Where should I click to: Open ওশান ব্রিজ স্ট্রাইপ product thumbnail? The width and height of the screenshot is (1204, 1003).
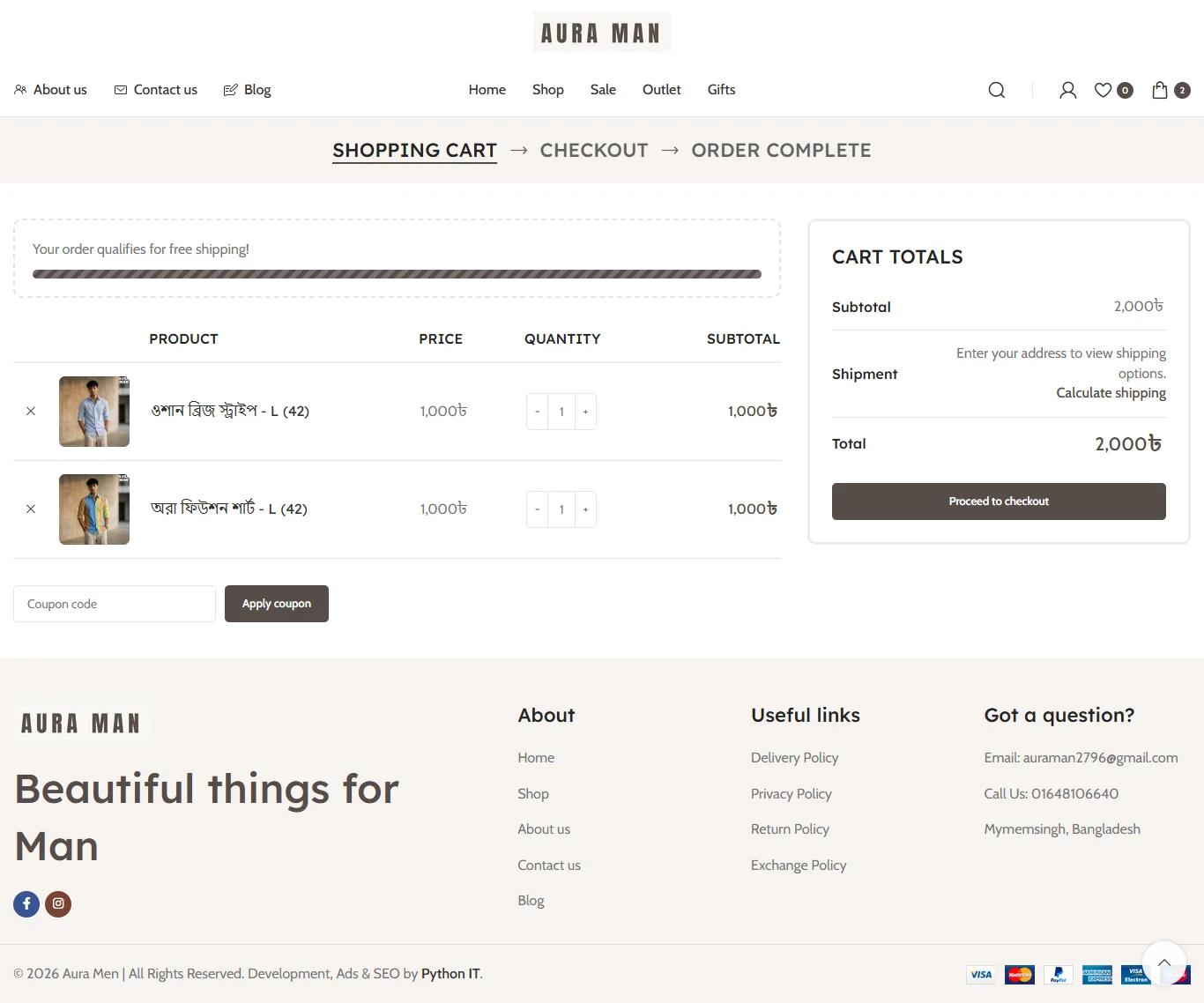coord(94,412)
